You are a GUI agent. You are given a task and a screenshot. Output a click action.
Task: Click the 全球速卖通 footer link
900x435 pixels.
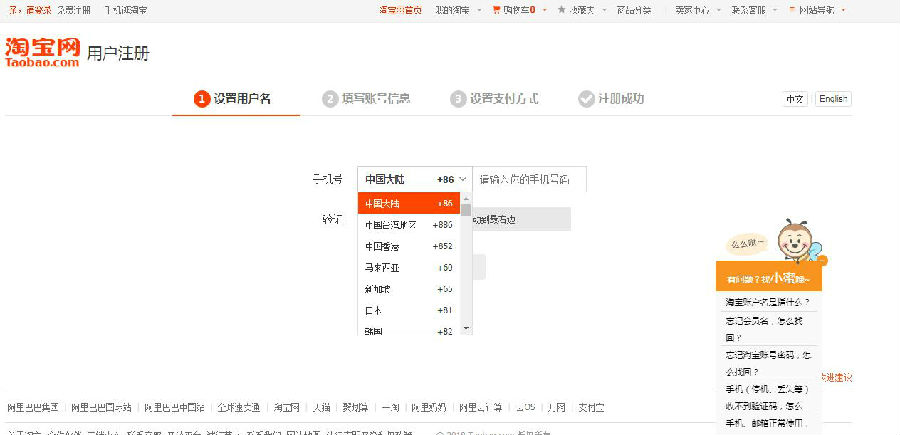(x=239, y=408)
